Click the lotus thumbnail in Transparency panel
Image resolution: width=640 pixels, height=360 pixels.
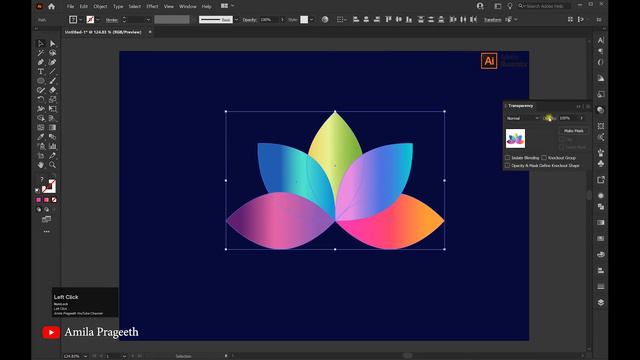[x=515, y=139]
